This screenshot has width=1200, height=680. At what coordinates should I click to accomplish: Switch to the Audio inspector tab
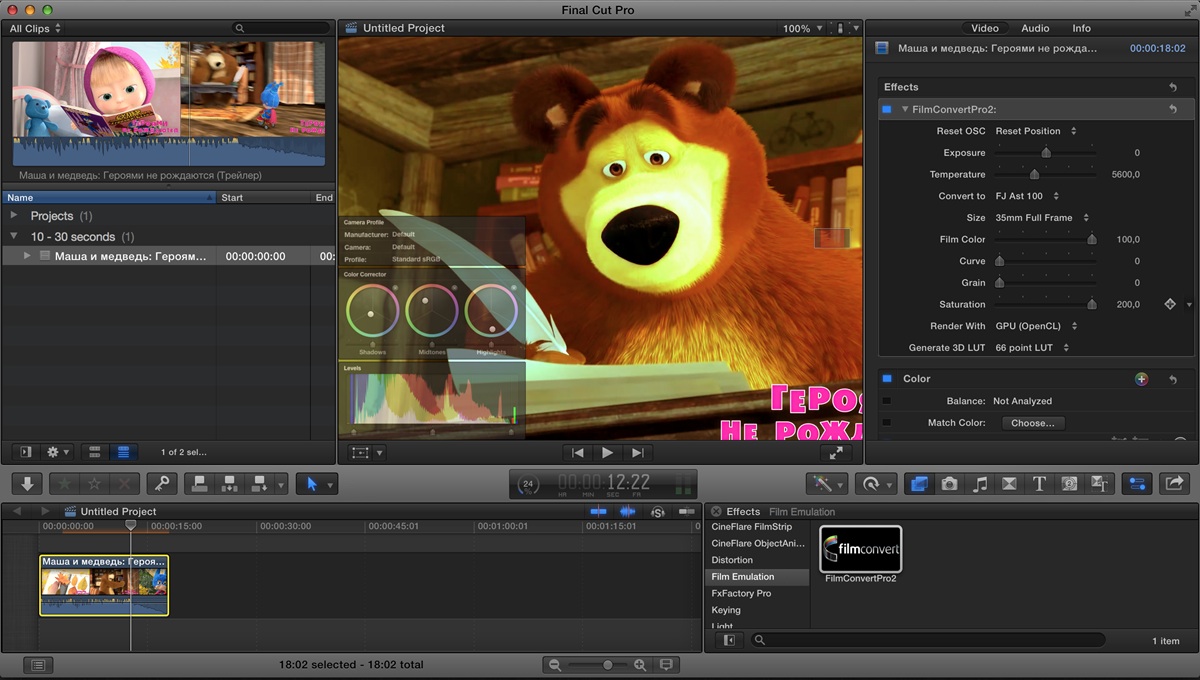1035,28
